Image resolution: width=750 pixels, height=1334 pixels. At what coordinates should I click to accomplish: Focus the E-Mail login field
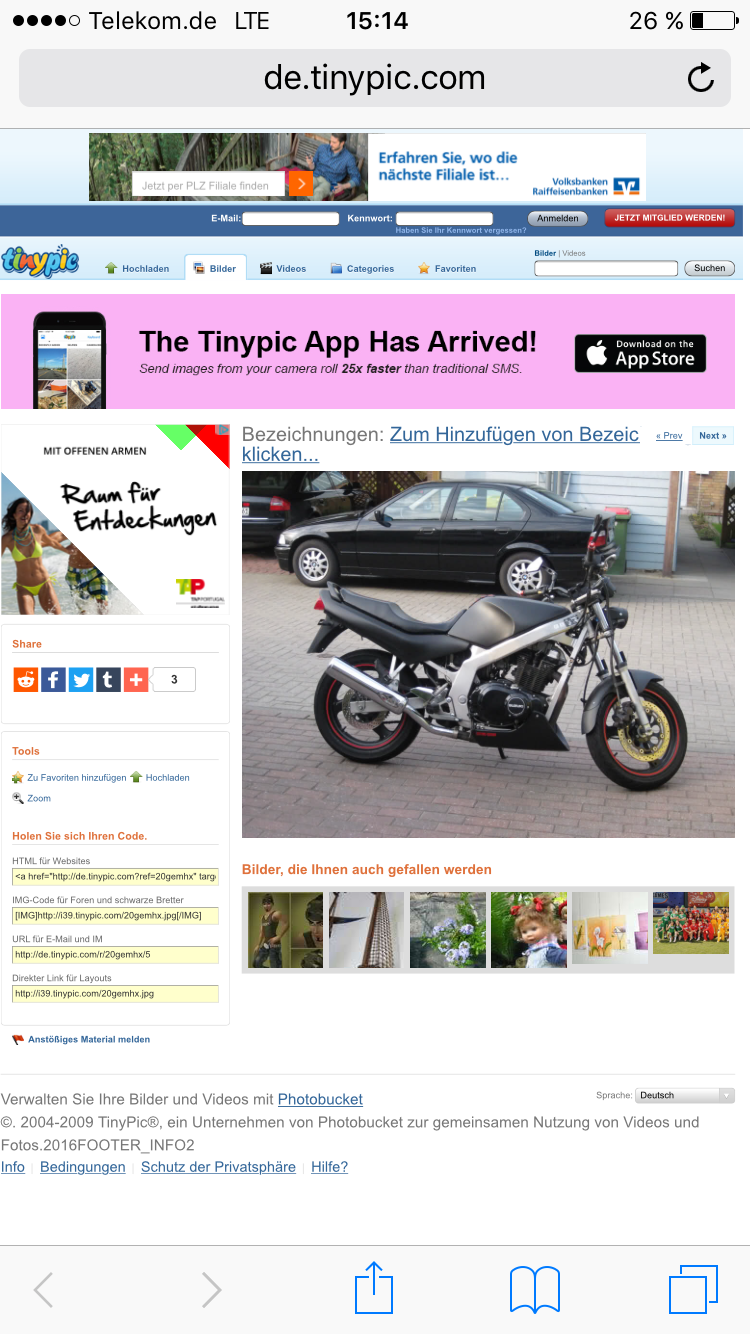[291, 218]
